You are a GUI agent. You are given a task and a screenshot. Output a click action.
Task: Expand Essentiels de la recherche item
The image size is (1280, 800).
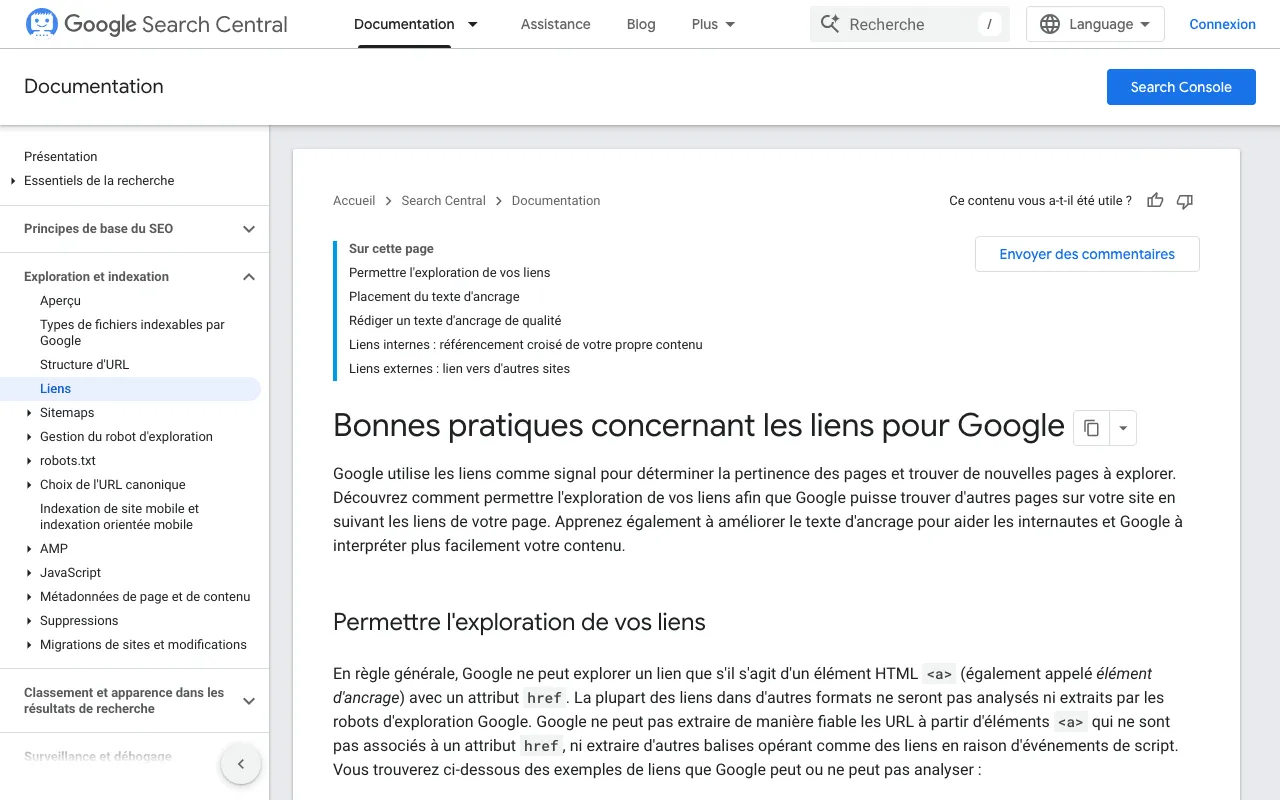pos(13,181)
